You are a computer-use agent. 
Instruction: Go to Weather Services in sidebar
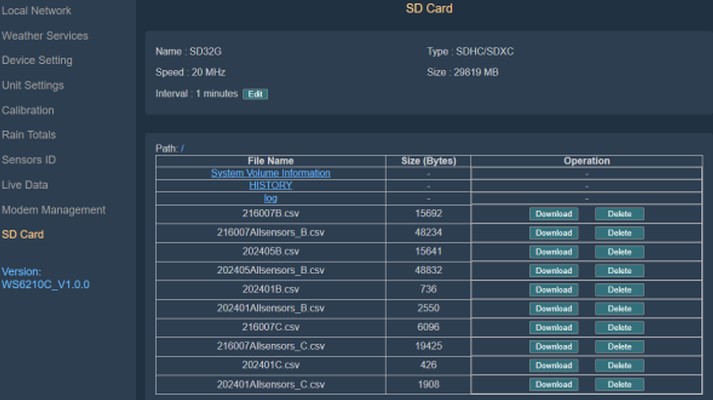(x=45, y=35)
